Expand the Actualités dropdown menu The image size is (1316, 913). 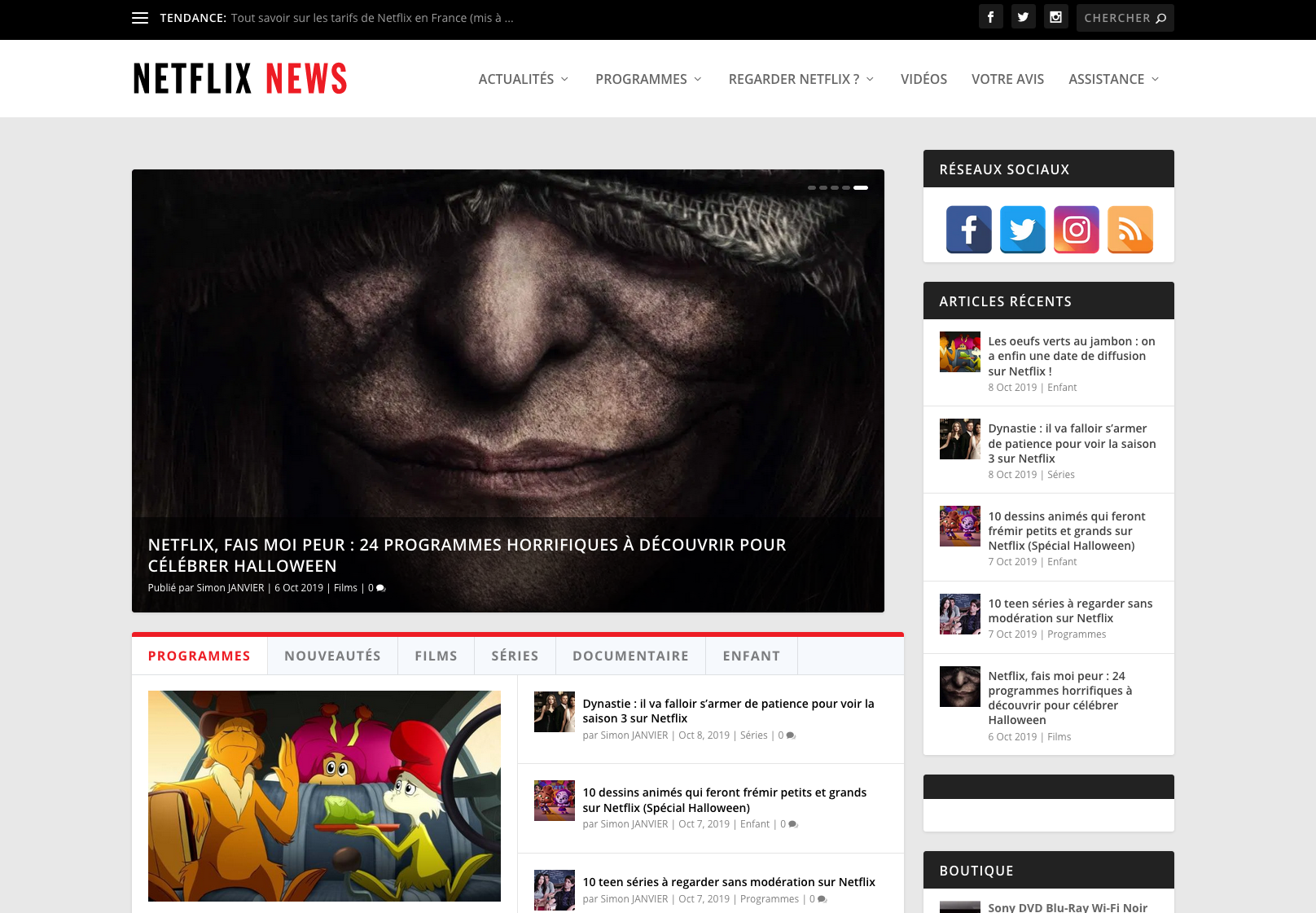click(523, 79)
